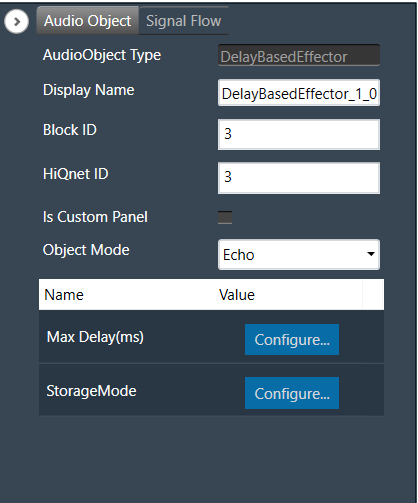Select the StorageMode row label
This screenshot has width=418, height=503.
click(91, 391)
